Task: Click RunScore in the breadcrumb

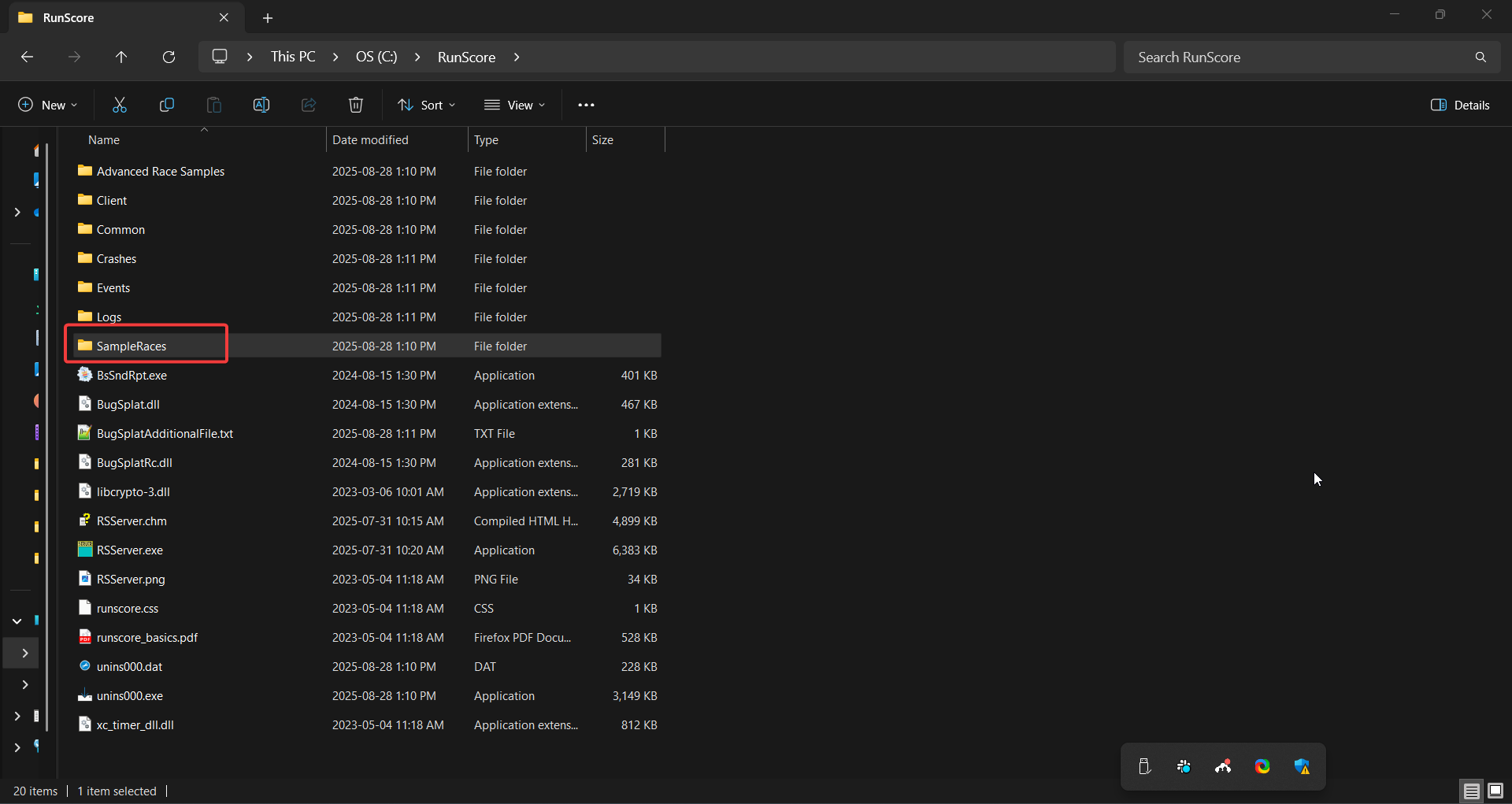Action: coord(466,57)
